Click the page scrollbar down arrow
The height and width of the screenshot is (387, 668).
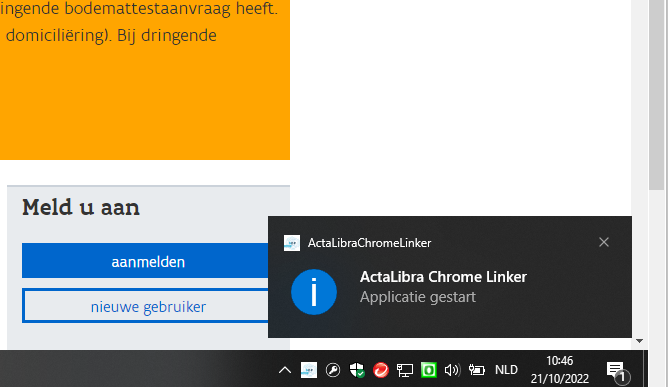[639, 341]
